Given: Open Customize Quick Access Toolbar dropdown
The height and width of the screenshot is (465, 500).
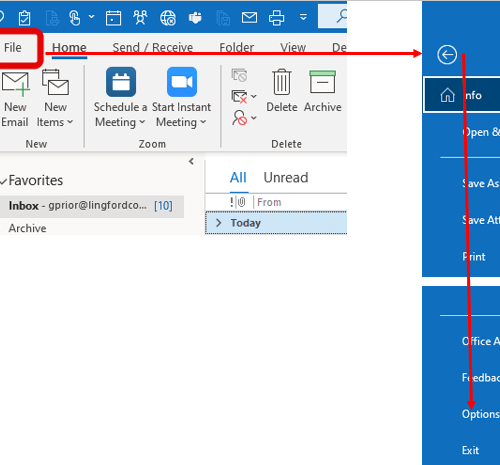Looking at the screenshot, I should [x=303, y=17].
